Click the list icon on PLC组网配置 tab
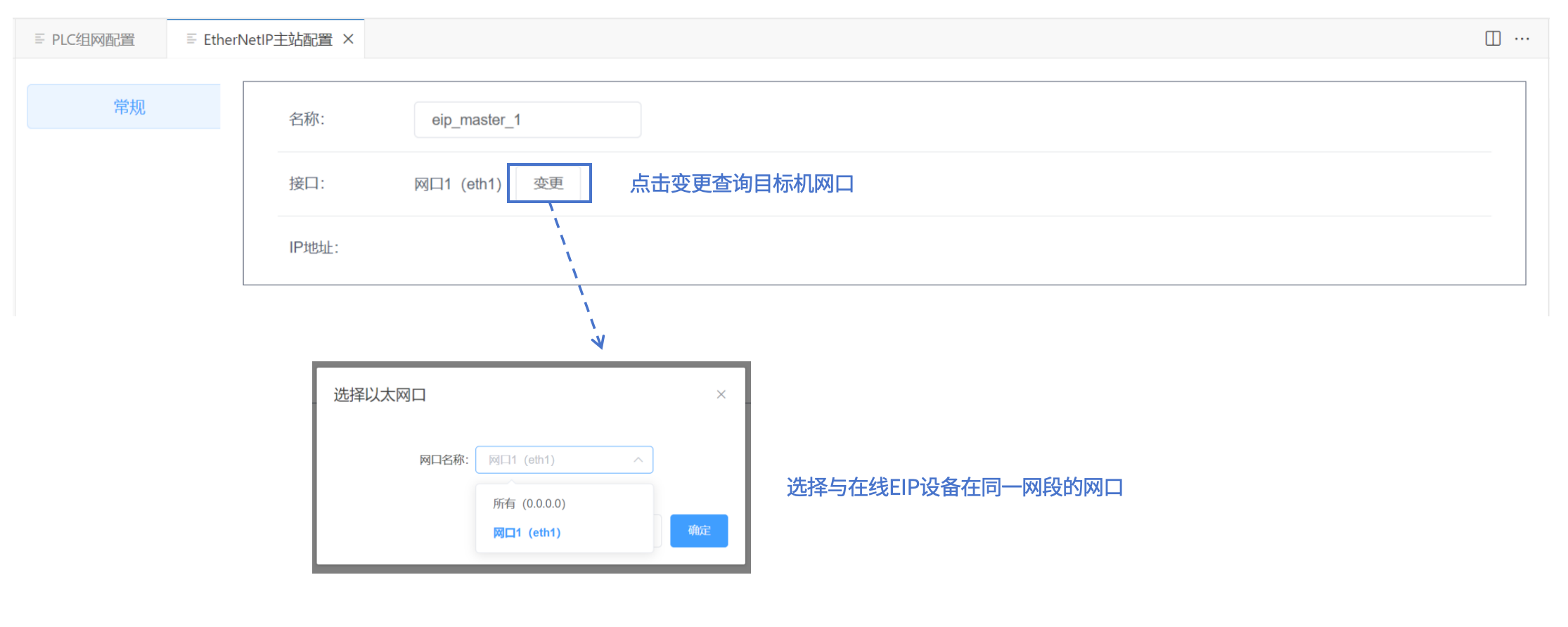Image resolution: width=1568 pixels, height=627 pixels. 39,39
